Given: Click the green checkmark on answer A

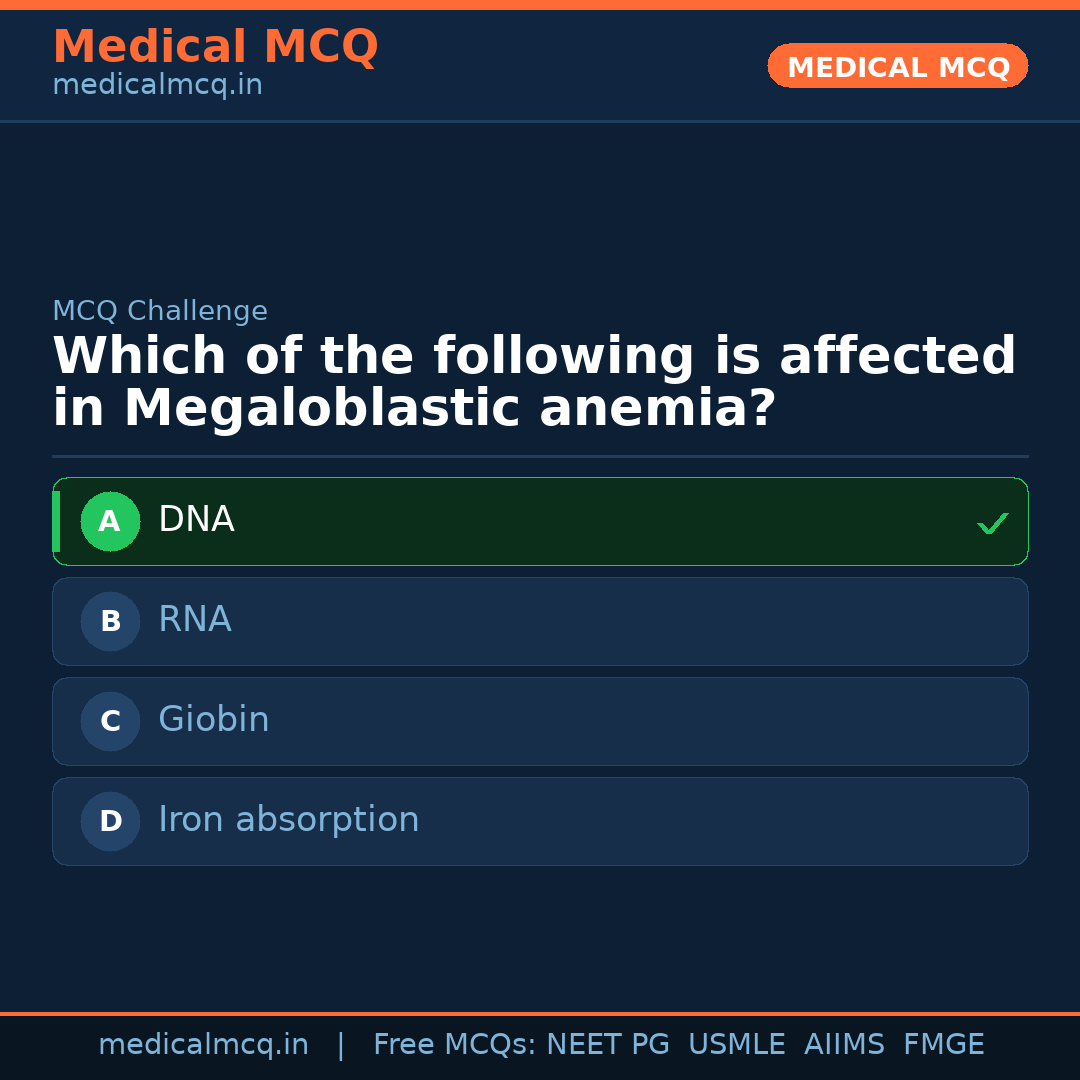Looking at the screenshot, I should [x=993, y=522].
